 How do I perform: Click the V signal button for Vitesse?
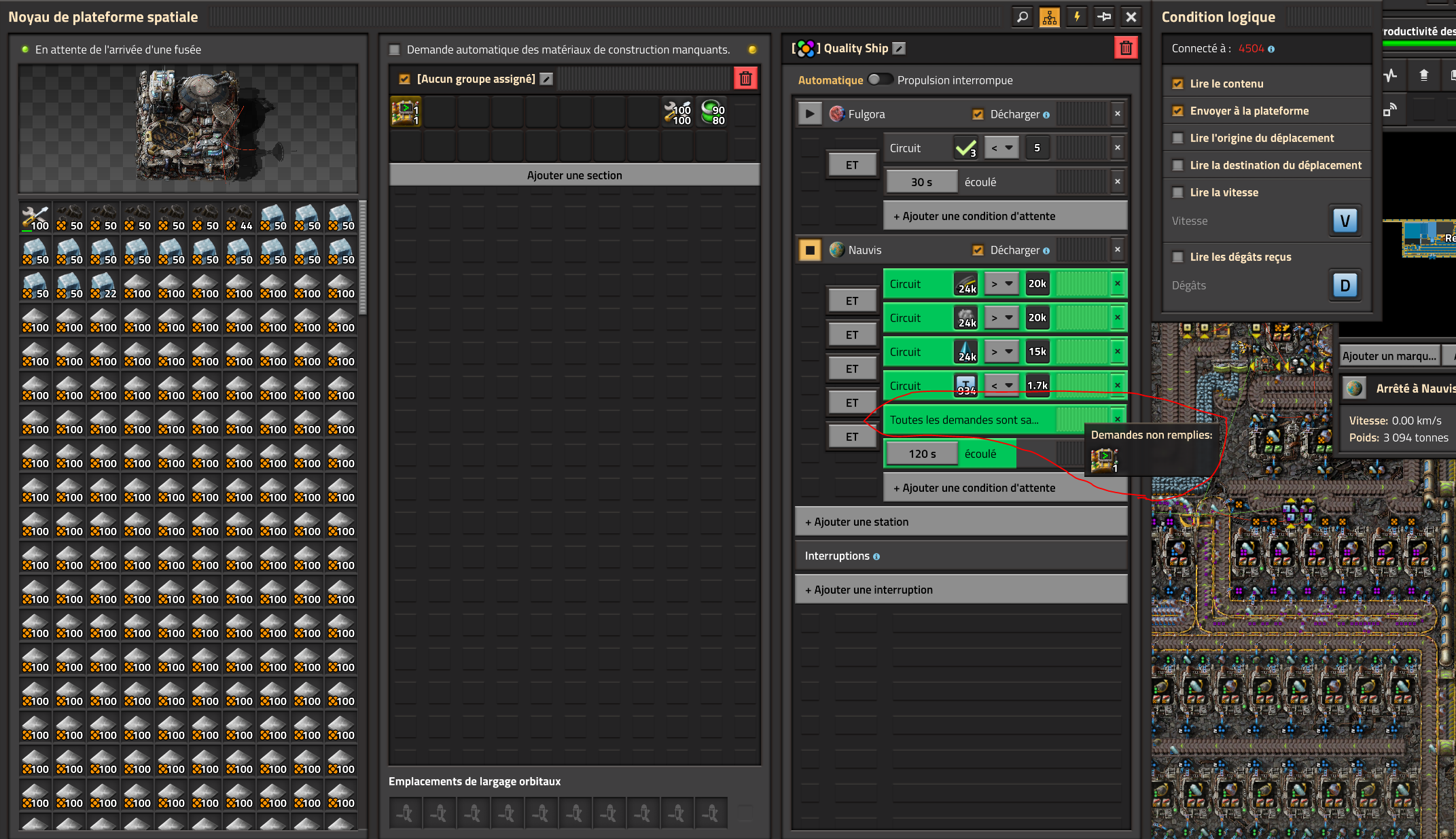[1345, 221]
